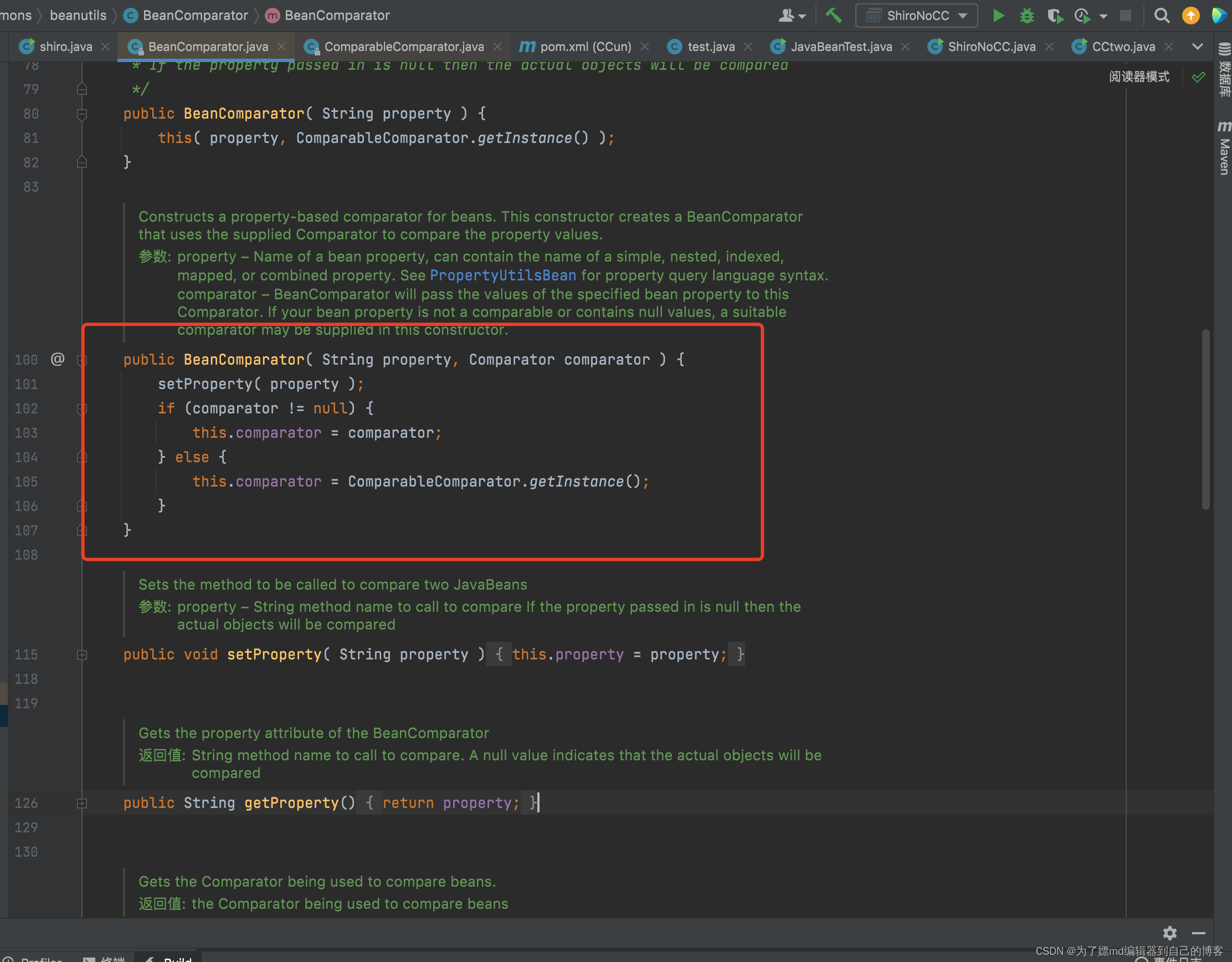The width and height of the screenshot is (1232, 962).
Task: Open the terminal (终端) tool window
Action: (104, 958)
